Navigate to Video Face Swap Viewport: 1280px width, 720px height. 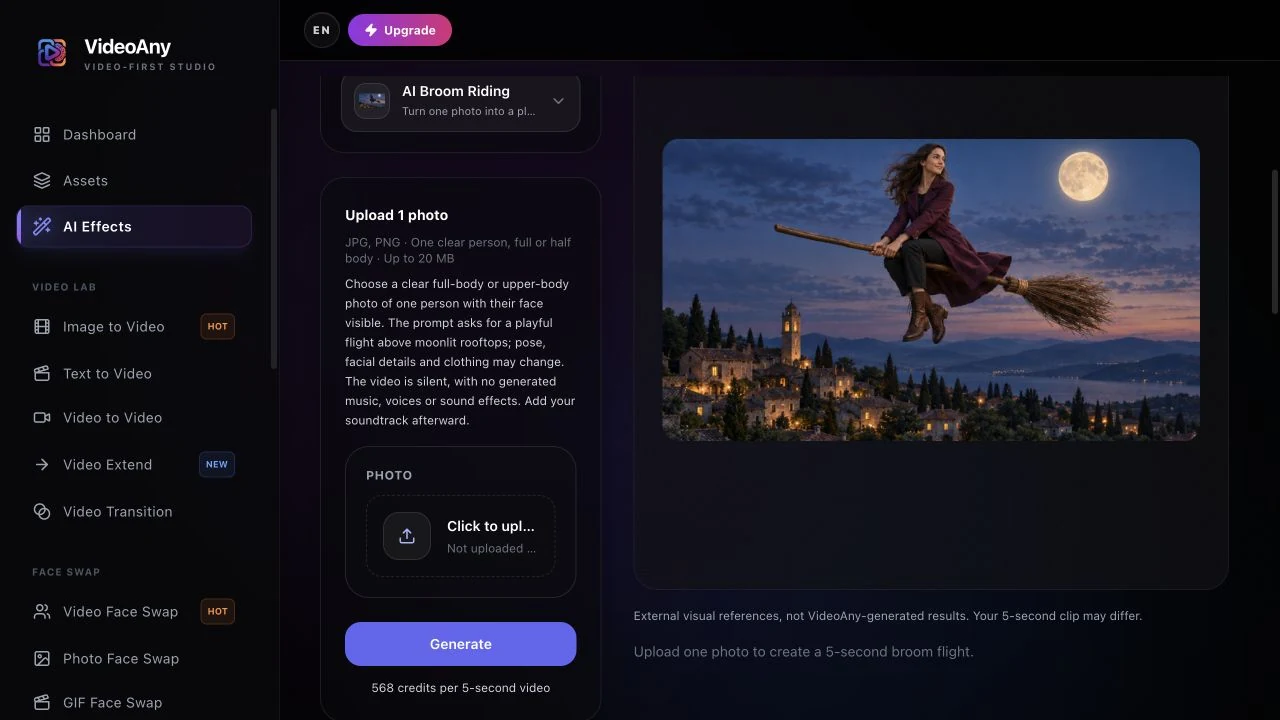click(134, 612)
